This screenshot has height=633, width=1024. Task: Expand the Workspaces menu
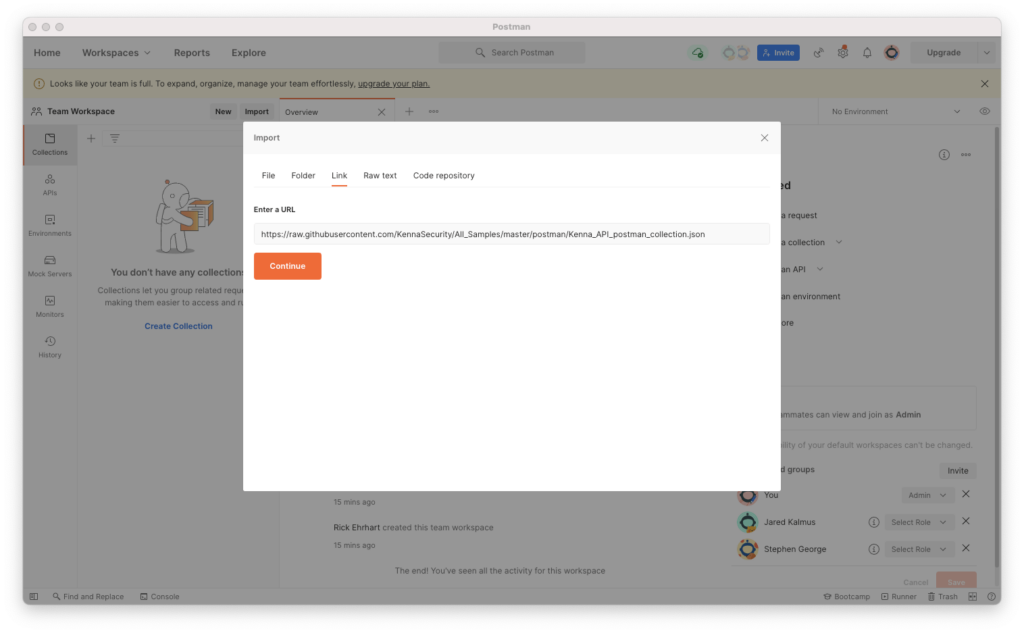(x=116, y=53)
